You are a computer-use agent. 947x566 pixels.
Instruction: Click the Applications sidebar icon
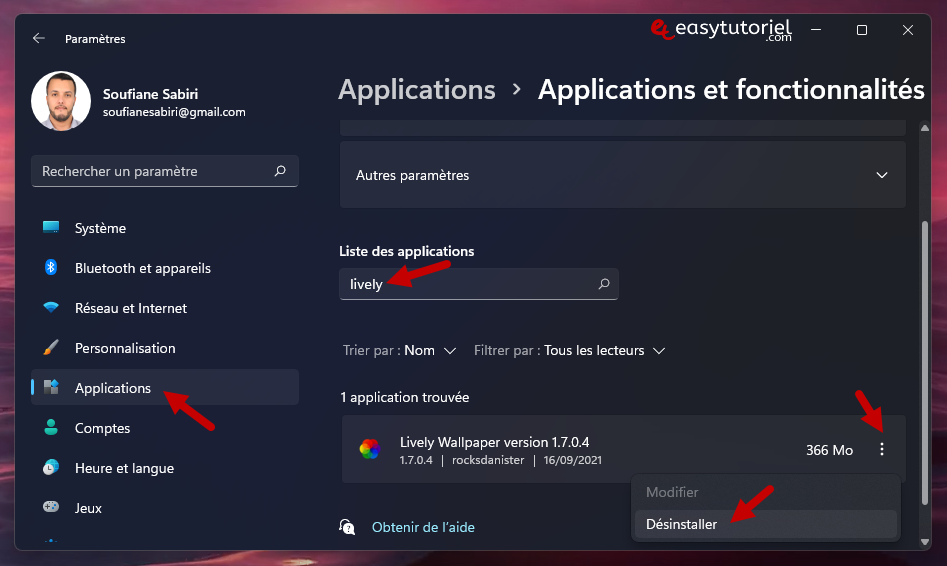coord(51,387)
